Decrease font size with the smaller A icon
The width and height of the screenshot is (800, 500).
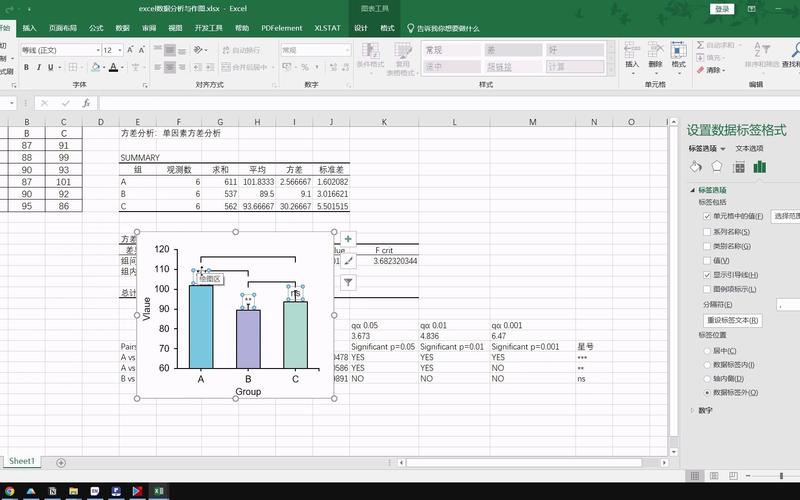142,50
